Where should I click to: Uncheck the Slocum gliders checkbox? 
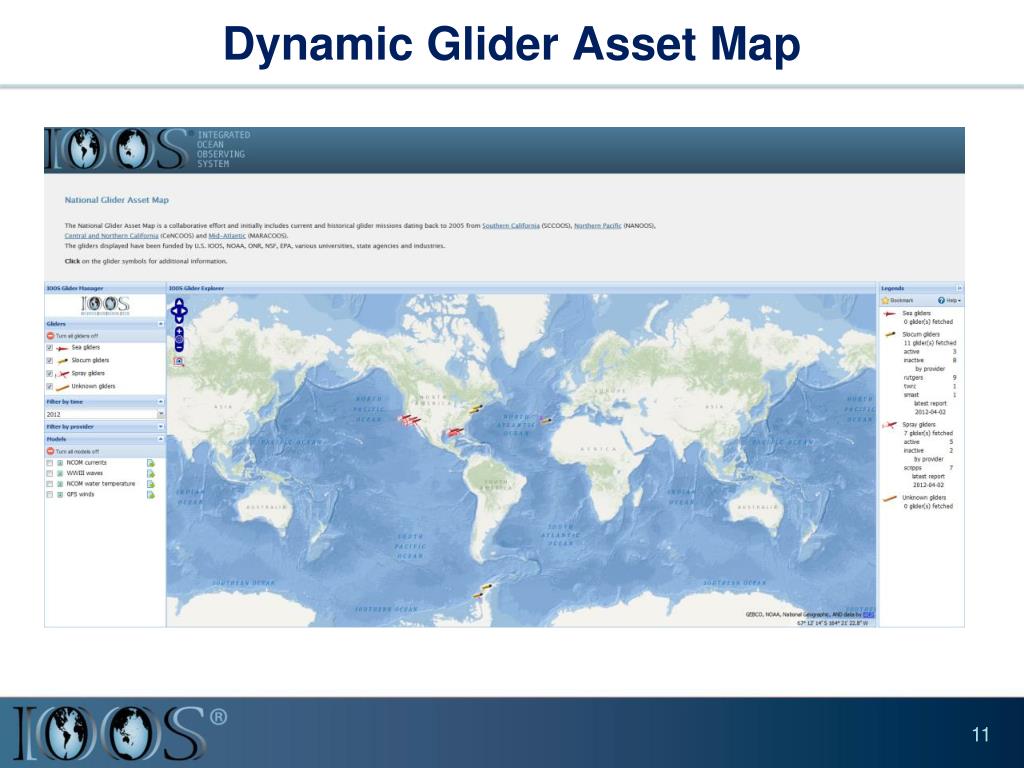coord(50,361)
